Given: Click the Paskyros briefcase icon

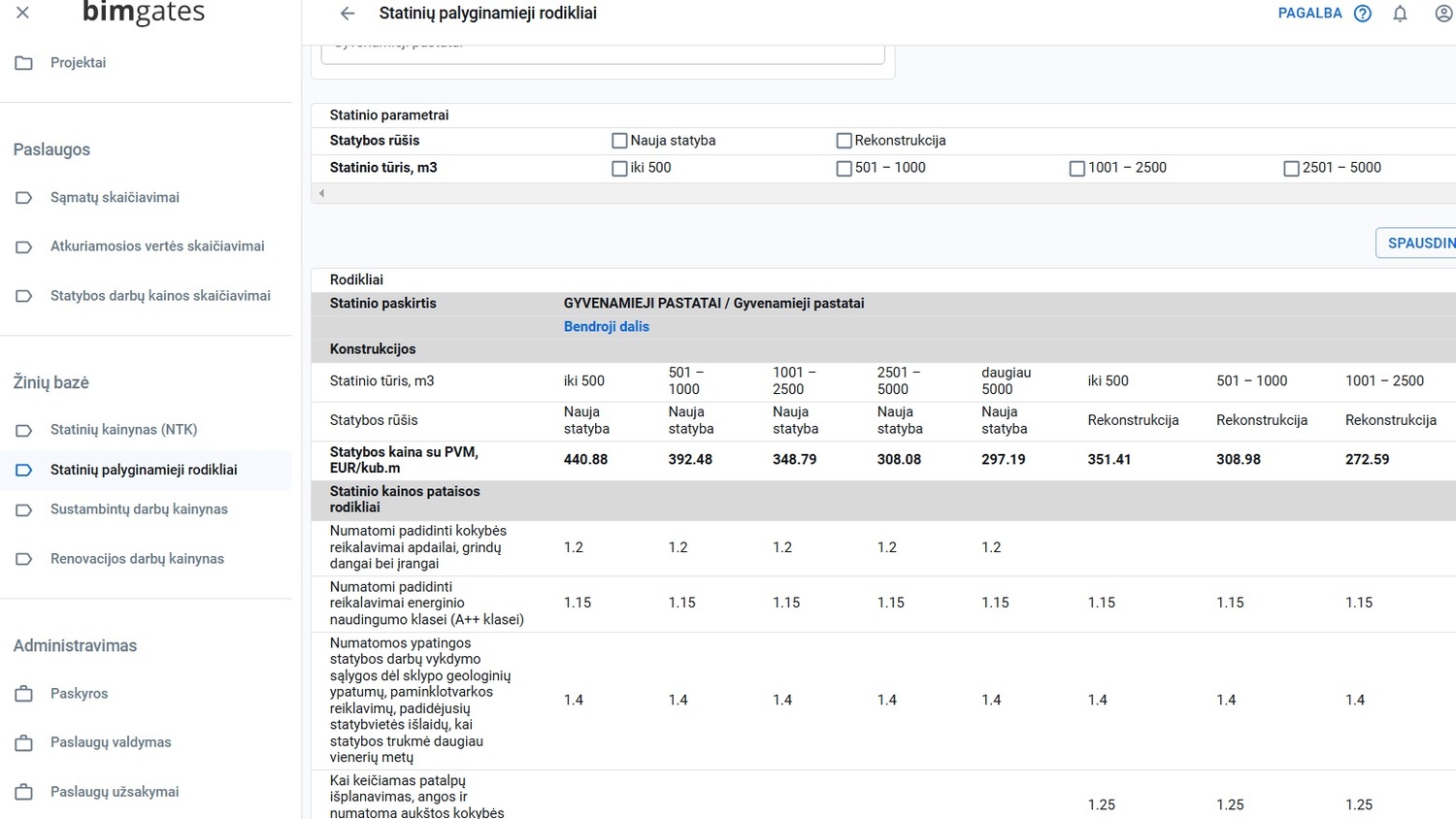Looking at the screenshot, I should (24, 694).
